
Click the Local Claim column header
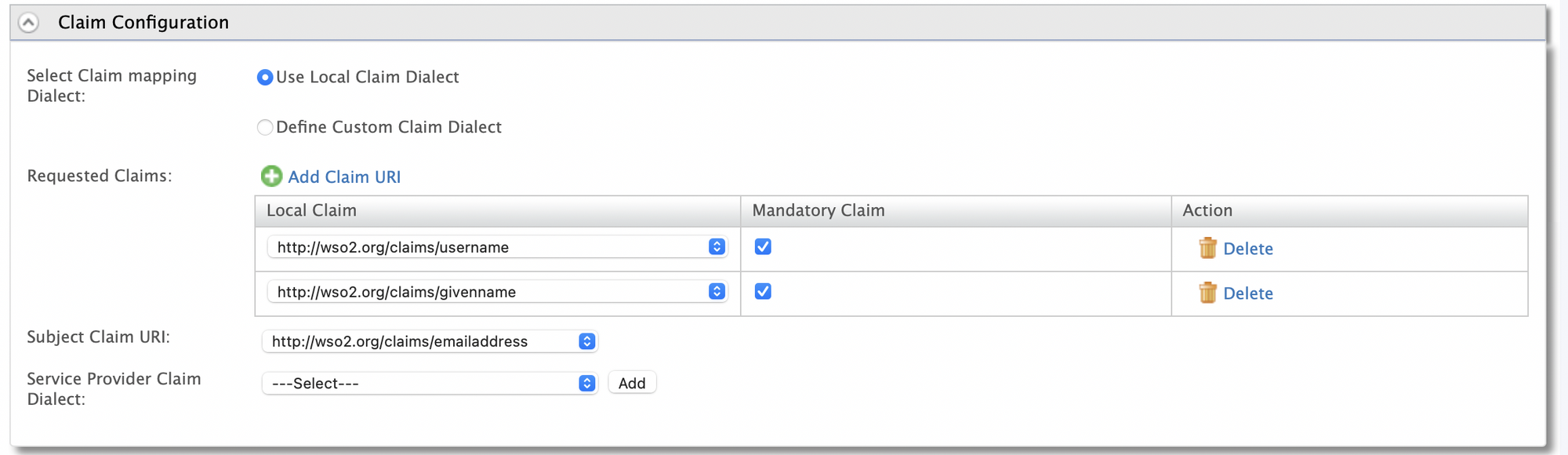(311, 210)
